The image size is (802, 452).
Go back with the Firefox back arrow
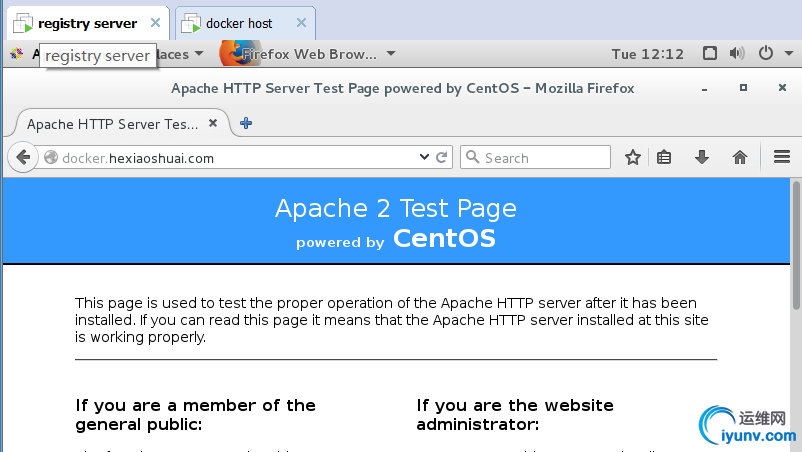pyautogui.click(x=23, y=157)
